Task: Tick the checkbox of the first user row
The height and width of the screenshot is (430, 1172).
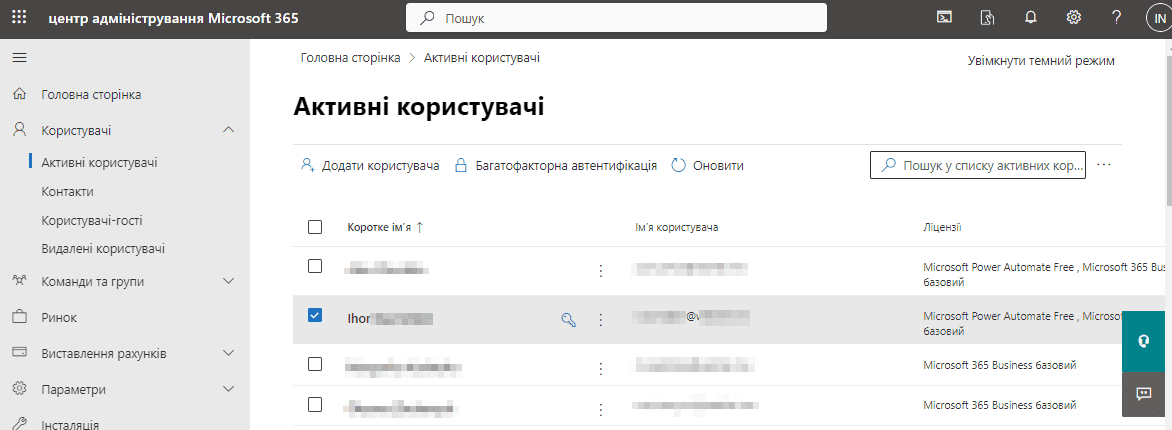Action: click(315, 265)
